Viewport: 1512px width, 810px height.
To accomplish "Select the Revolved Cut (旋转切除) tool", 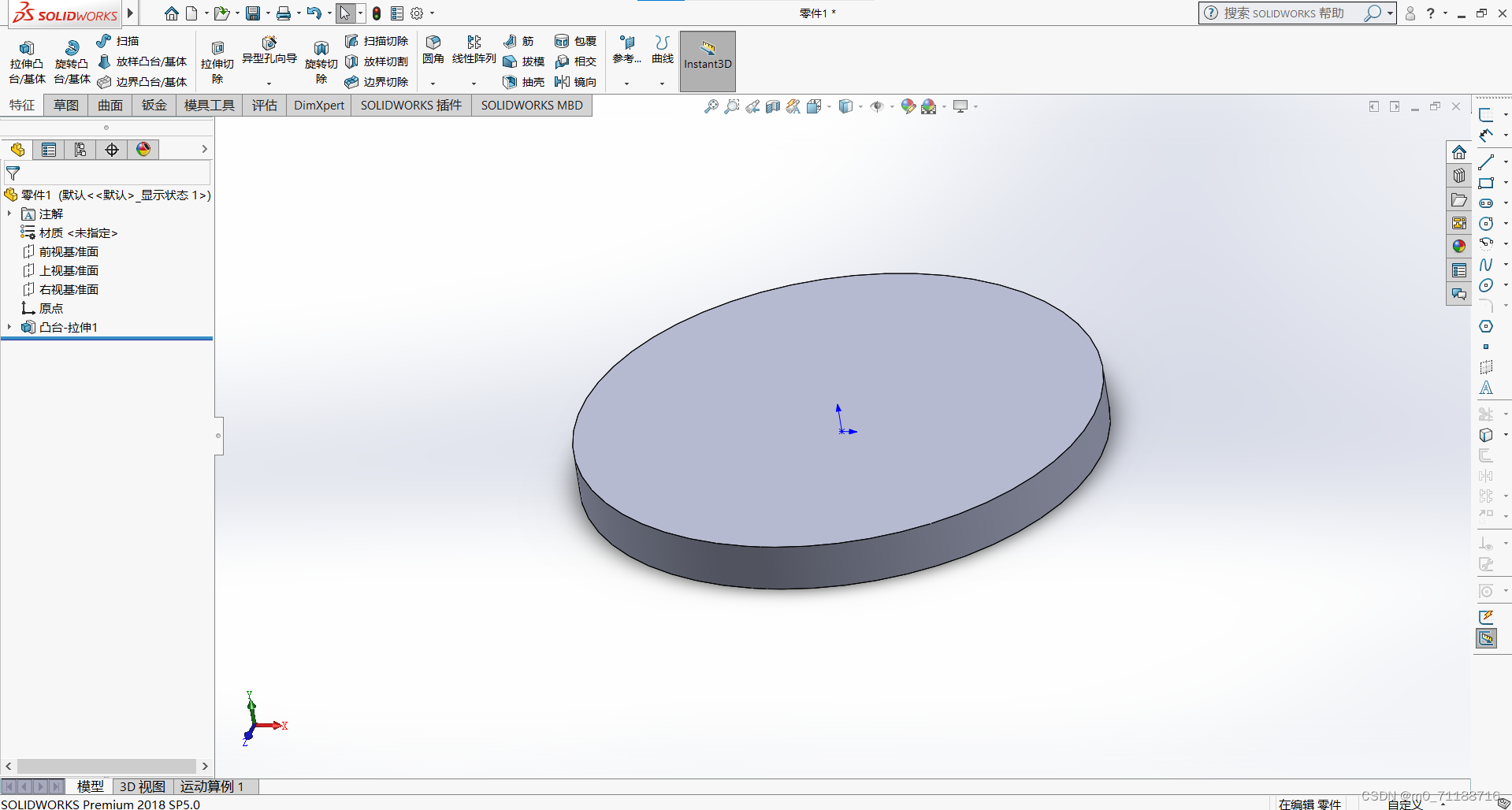I will click(321, 62).
